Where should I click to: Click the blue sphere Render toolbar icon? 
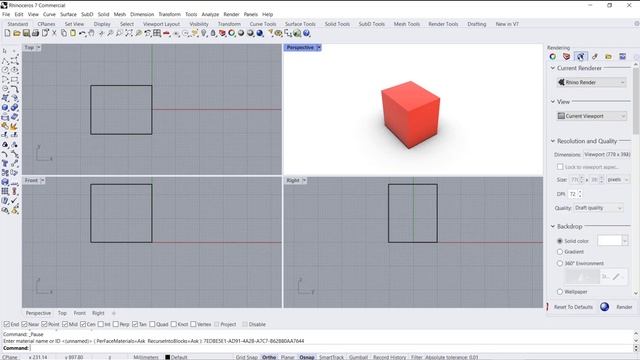point(260,33)
